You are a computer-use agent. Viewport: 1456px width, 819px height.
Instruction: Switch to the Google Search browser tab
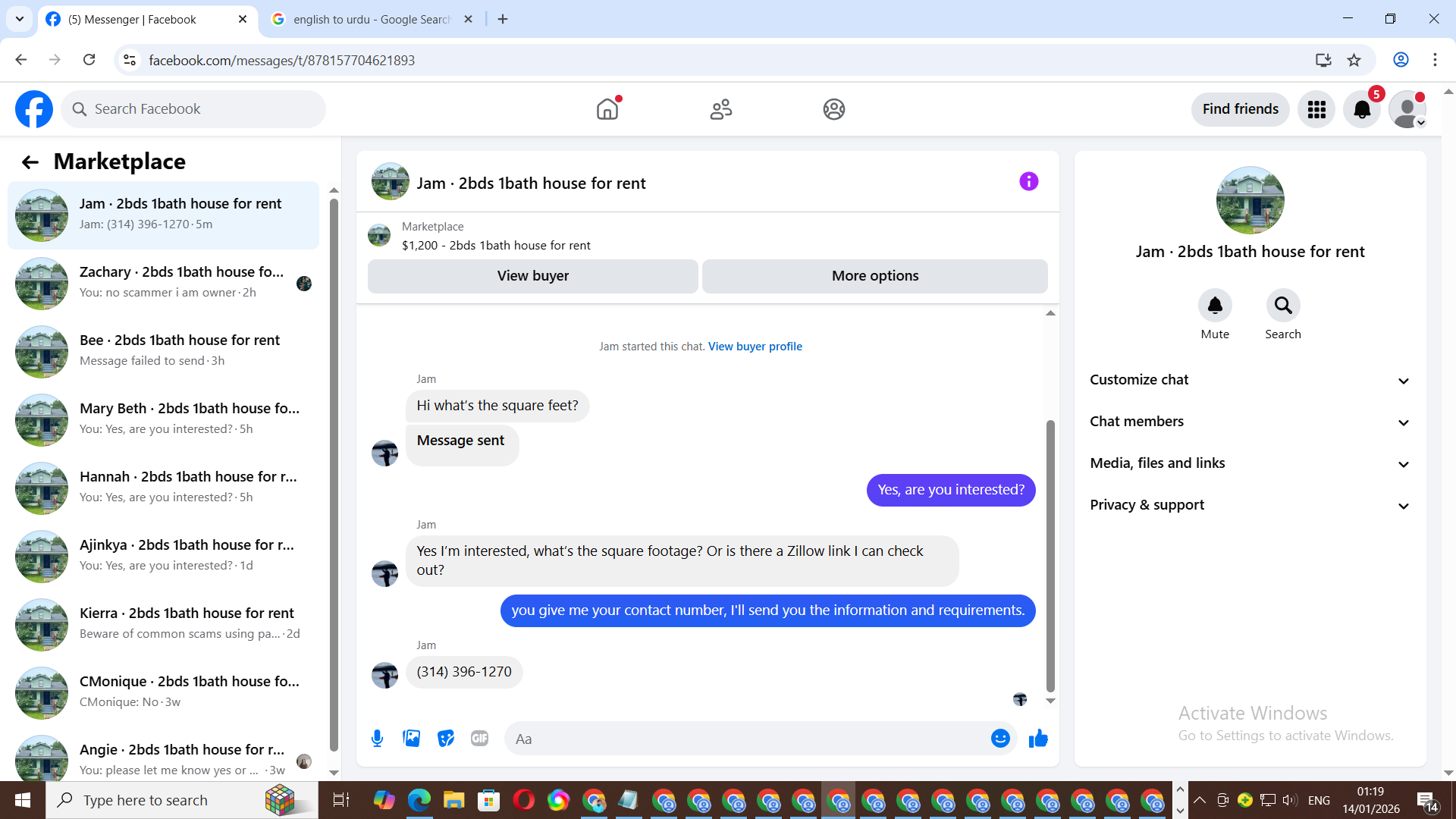[x=372, y=19]
